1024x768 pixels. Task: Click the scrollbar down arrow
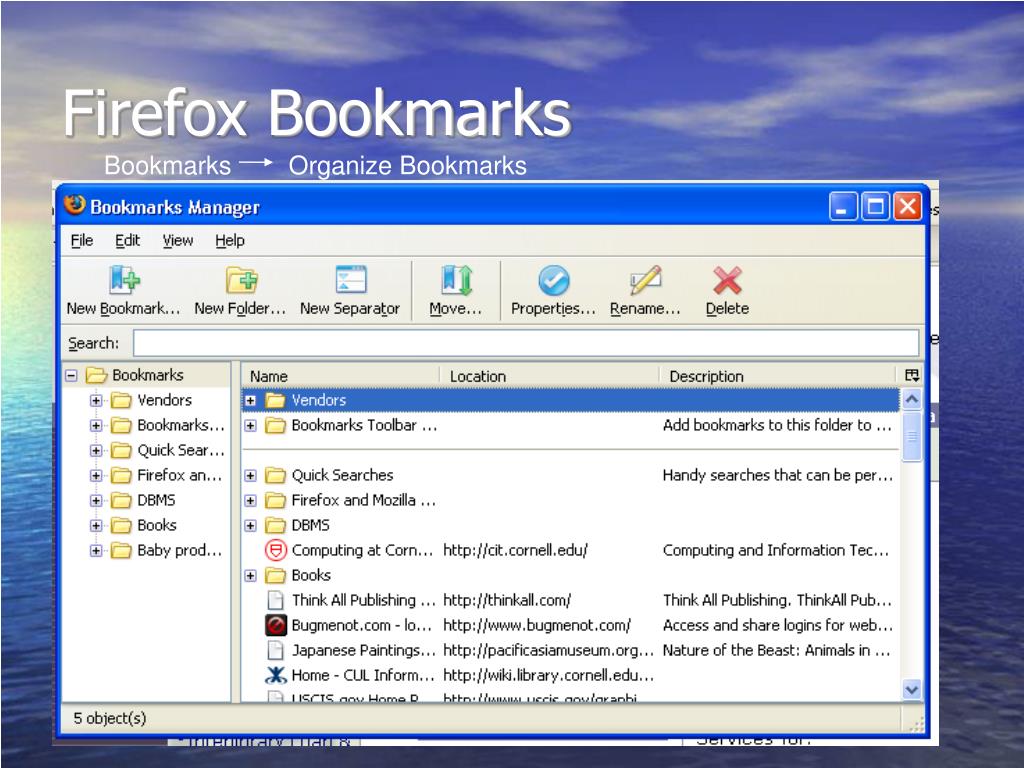(912, 688)
